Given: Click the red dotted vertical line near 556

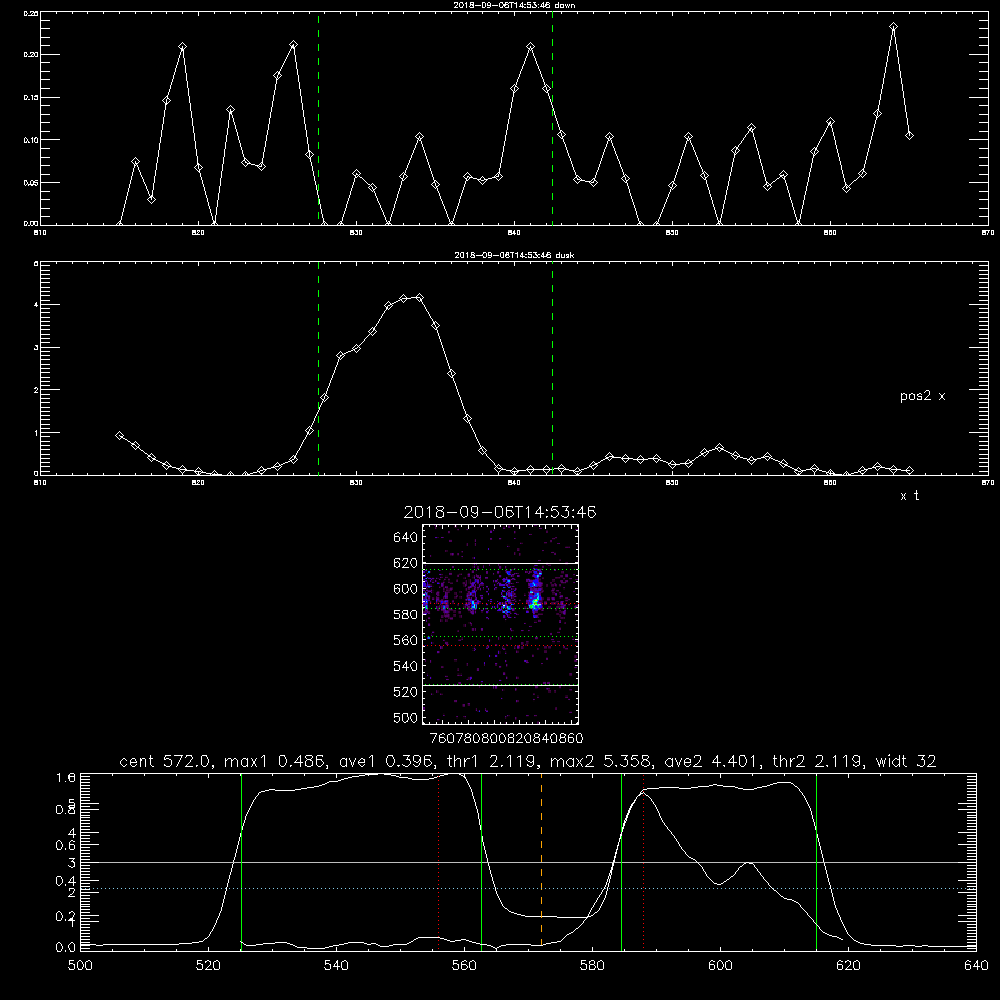Looking at the screenshot, I should click(438, 860).
